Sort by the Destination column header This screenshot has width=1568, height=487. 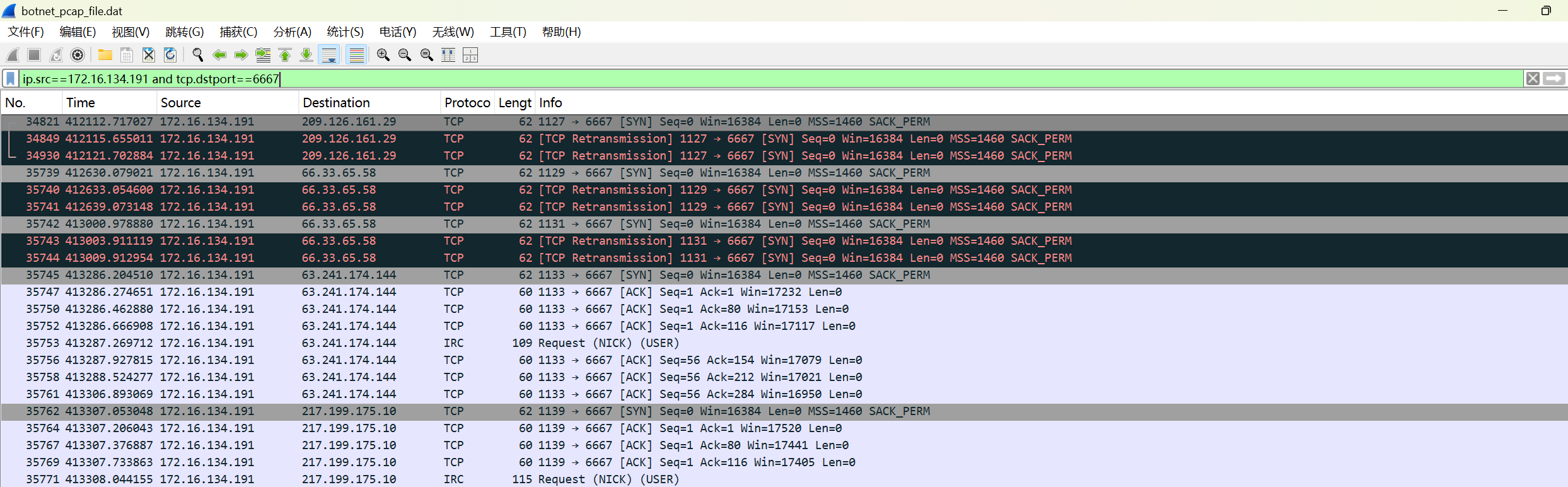[x=369, y=103]
